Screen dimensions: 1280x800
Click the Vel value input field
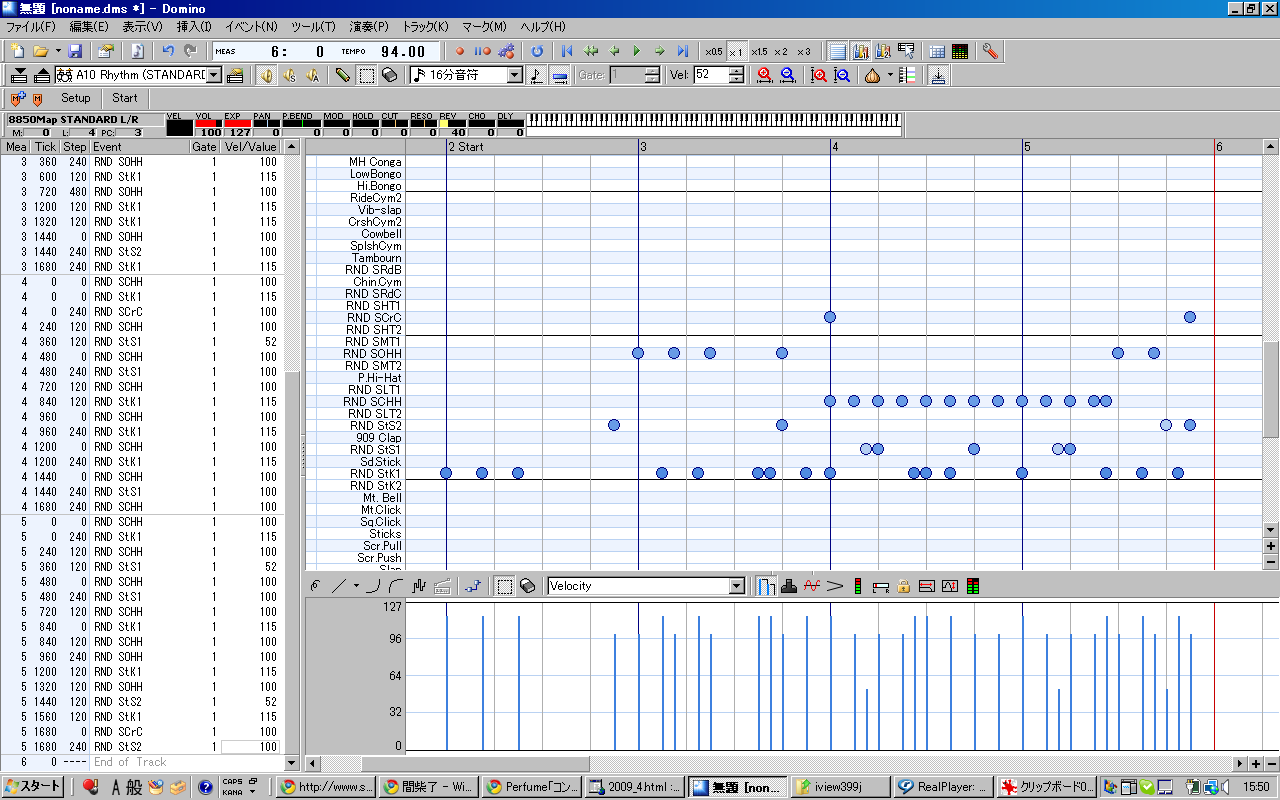[x=710, y=75]
